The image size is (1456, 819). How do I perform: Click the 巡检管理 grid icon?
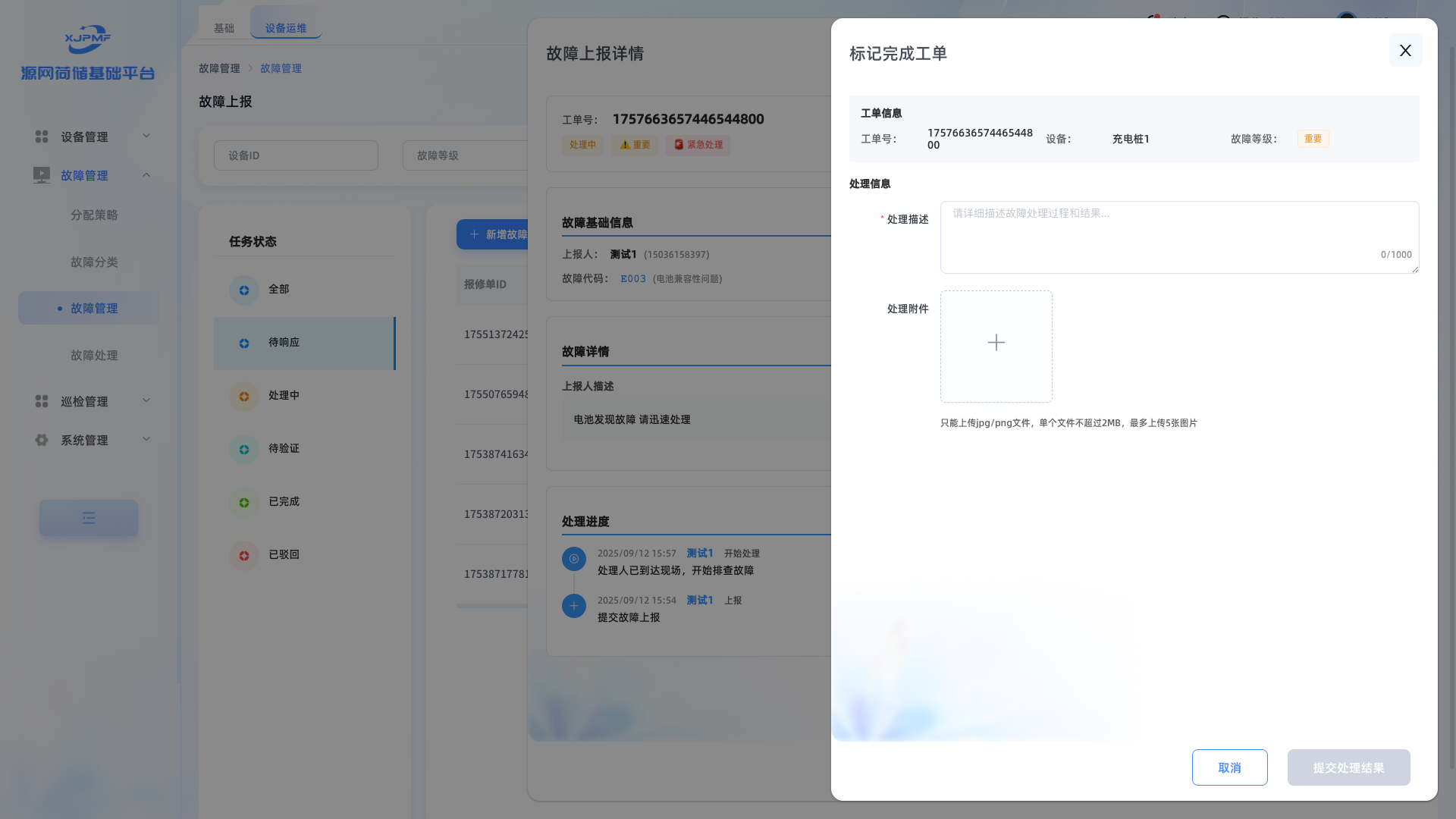tap(42, 401)
